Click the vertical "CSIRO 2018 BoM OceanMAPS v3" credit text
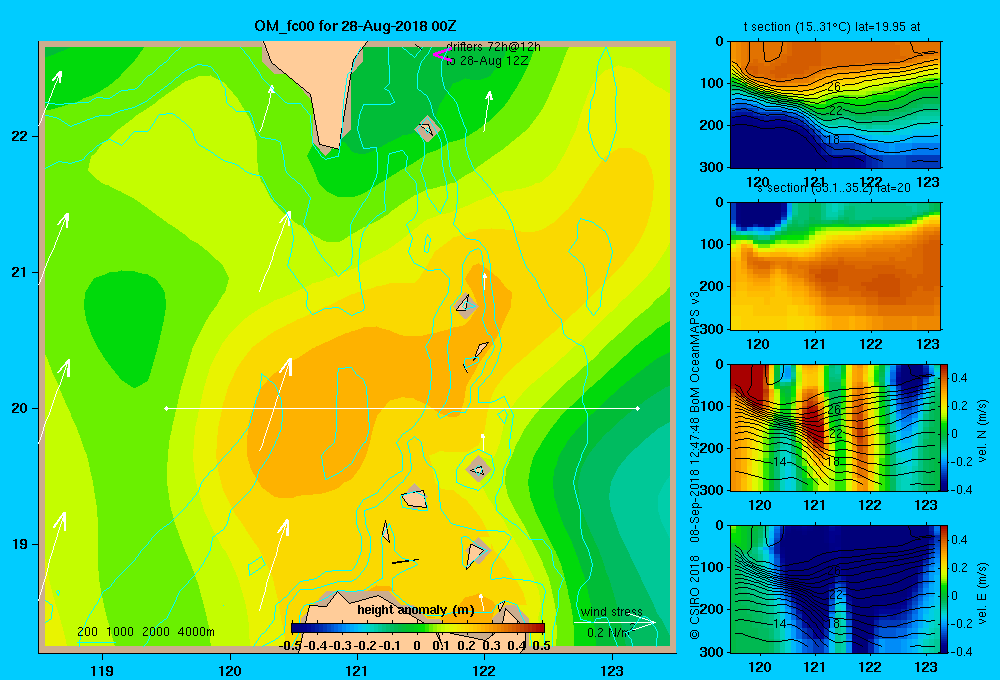Image resolution: width=1000 pixels, height=680 pixels. coord(695,465)
